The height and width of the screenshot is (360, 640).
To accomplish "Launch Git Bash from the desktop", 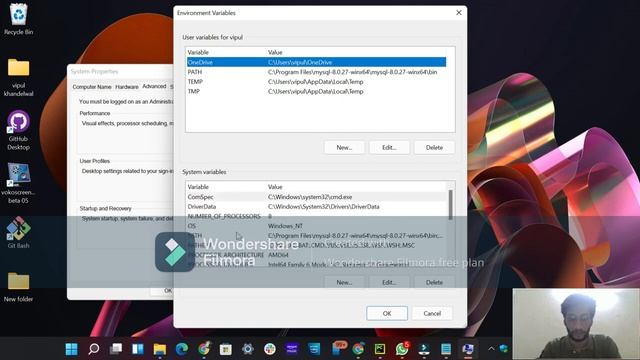I will click(x=18, y=233).
